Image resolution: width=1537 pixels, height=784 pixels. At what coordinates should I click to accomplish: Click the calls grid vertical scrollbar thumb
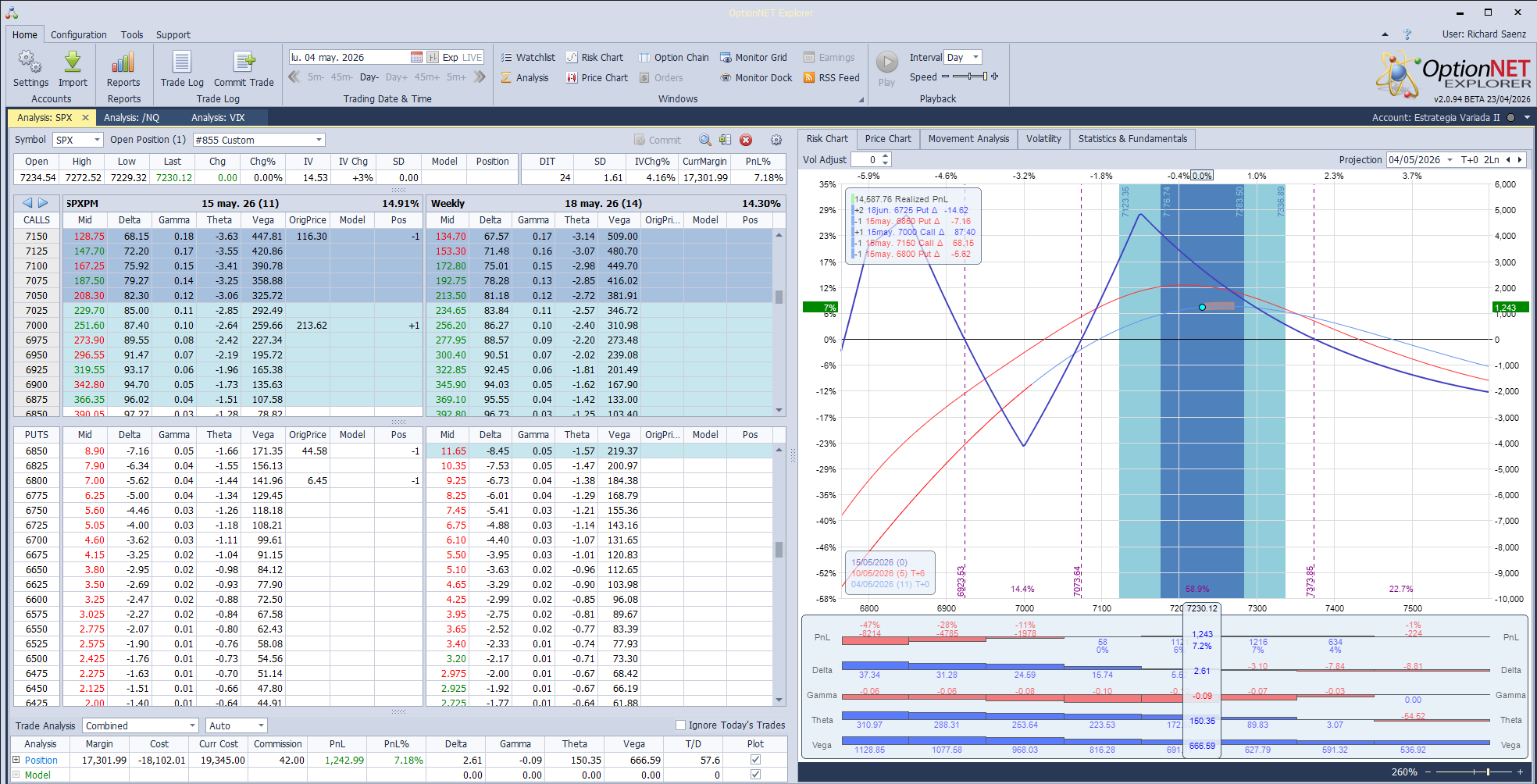tap(779, 297)
